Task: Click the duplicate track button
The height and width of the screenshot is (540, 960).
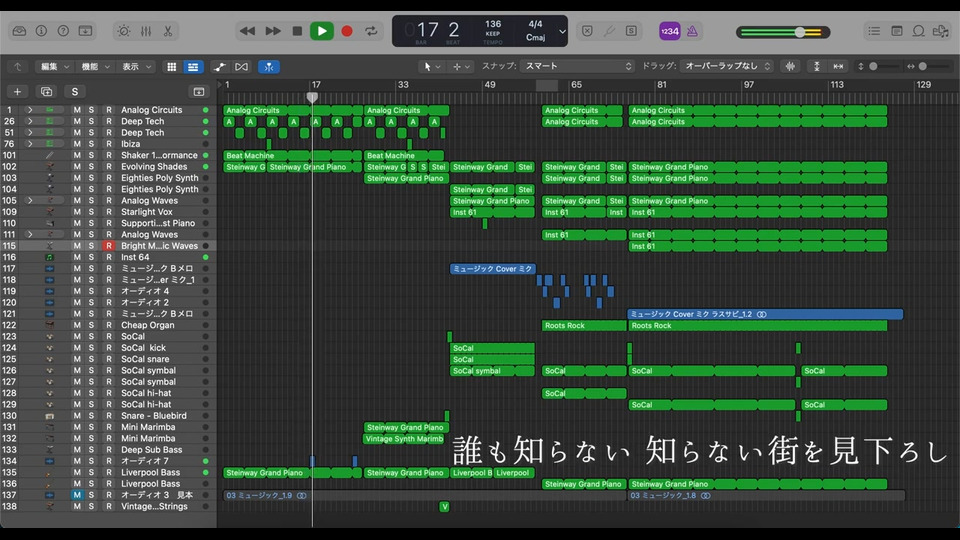Action: click(x=45, y=91)
